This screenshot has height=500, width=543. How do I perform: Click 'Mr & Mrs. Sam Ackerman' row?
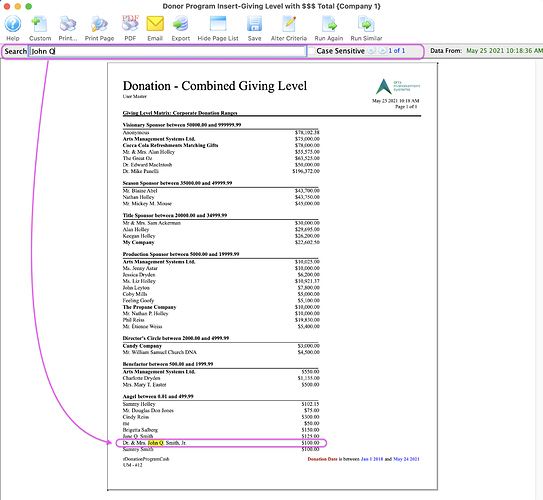[221, 223]
